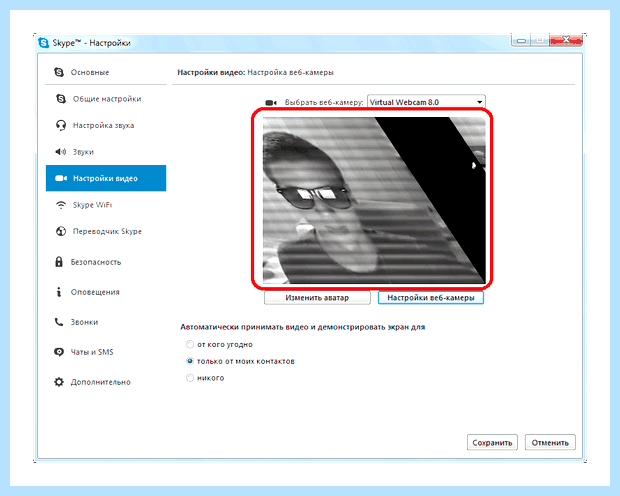Click the chat bubble icon for Чаты и SMS
The height and width of the screenshot is (496, 620).
[x=59, y=352]
